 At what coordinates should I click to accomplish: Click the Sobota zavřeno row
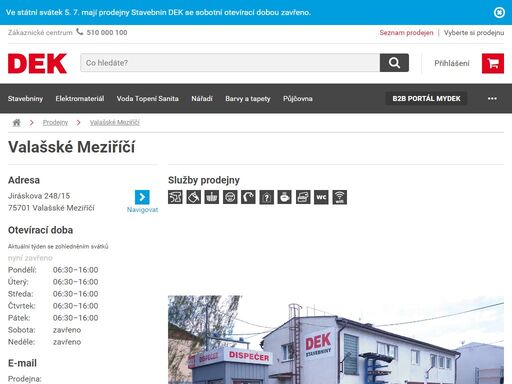pyautogui.click(x=45, y=330)
